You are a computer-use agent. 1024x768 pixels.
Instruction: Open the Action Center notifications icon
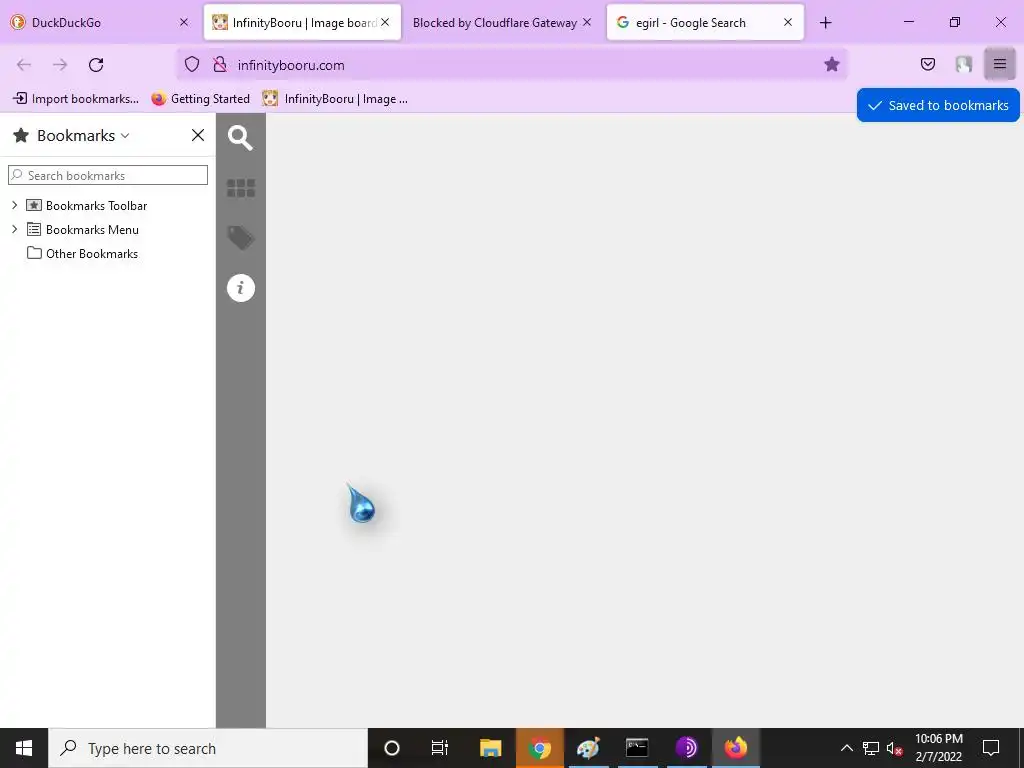click(x=991, y=748)
